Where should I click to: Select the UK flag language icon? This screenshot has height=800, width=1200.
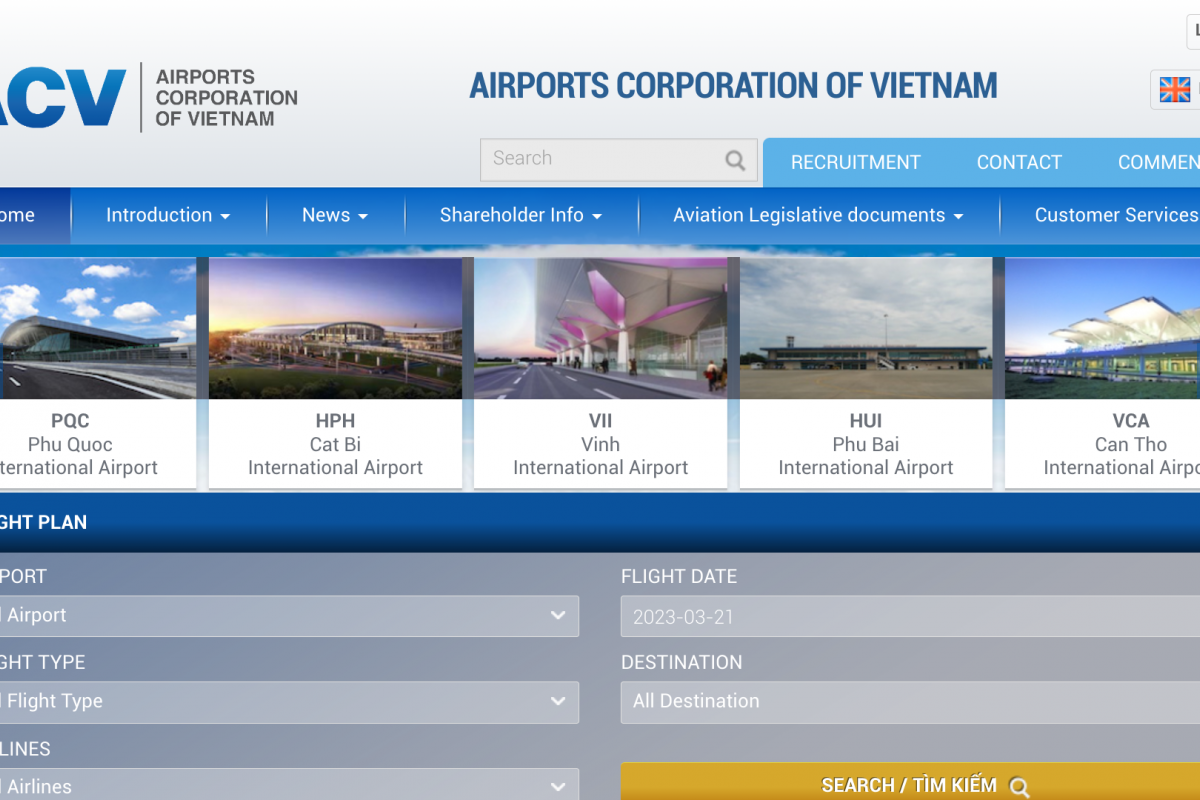pyautogui.click(x=1175, y=90)
